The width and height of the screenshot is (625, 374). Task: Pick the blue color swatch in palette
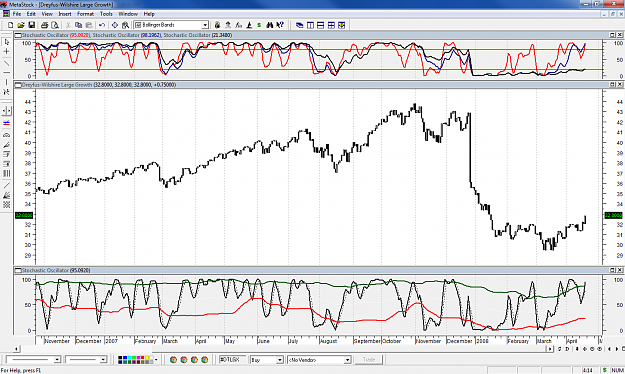125,358
